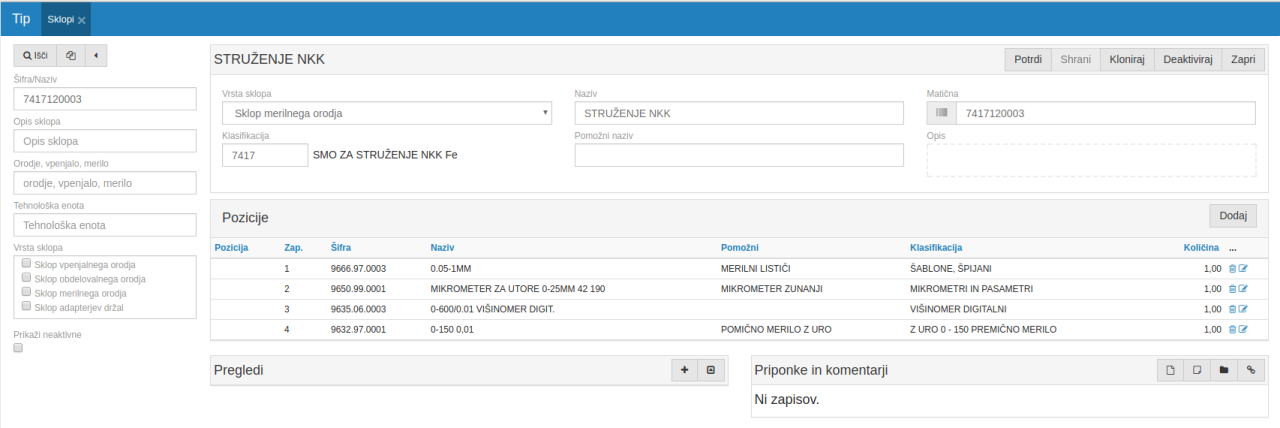The image size is (1280, 428).
Task: Sort table by Šifra column header
Action: (341, 247)
